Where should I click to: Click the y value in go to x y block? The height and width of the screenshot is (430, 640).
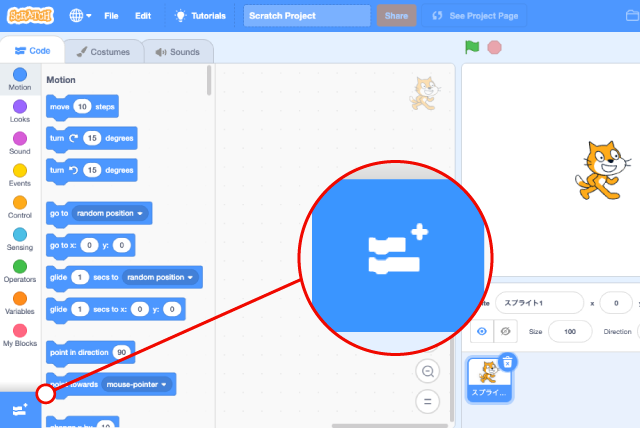point(122,245)
